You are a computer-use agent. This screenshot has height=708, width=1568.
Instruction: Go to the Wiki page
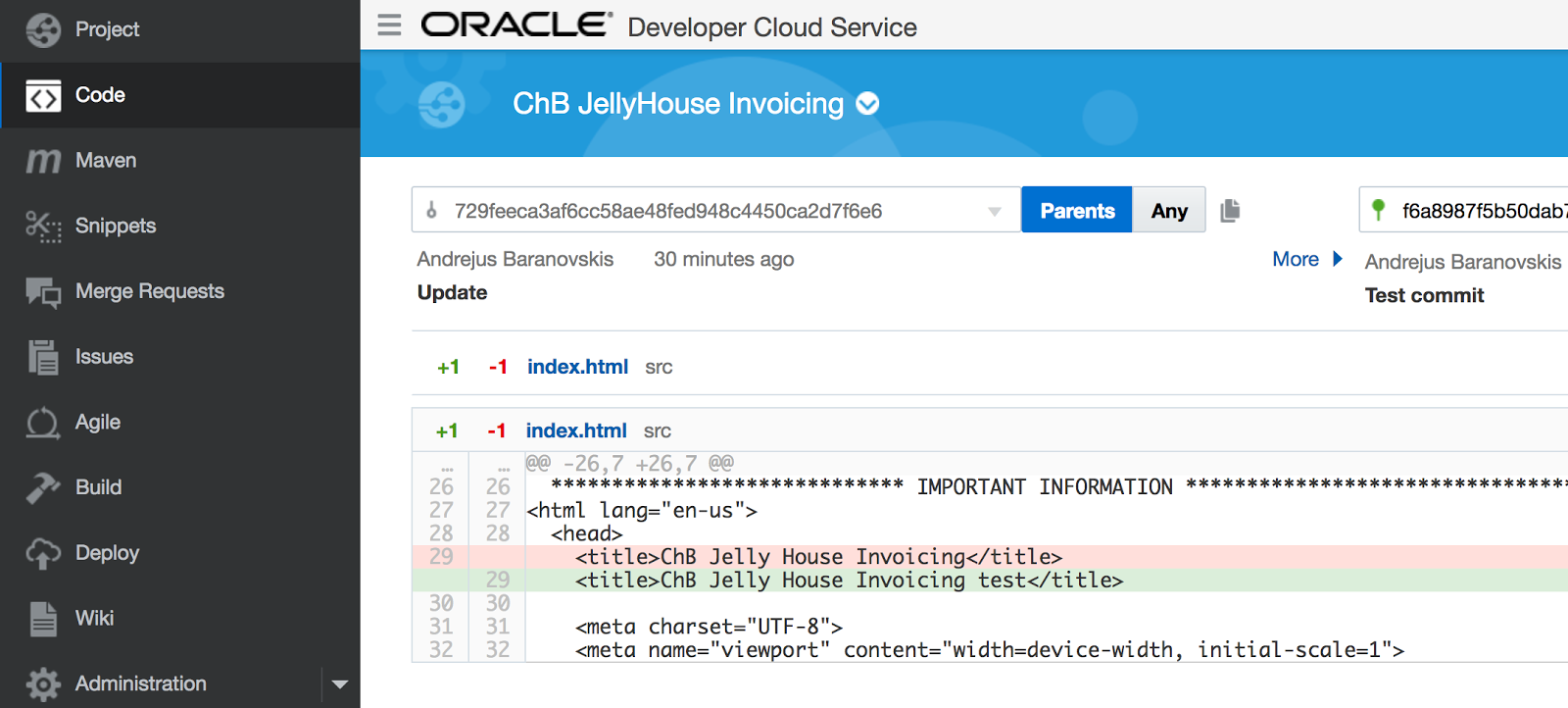pyautogui.click(x=94, y=619)
